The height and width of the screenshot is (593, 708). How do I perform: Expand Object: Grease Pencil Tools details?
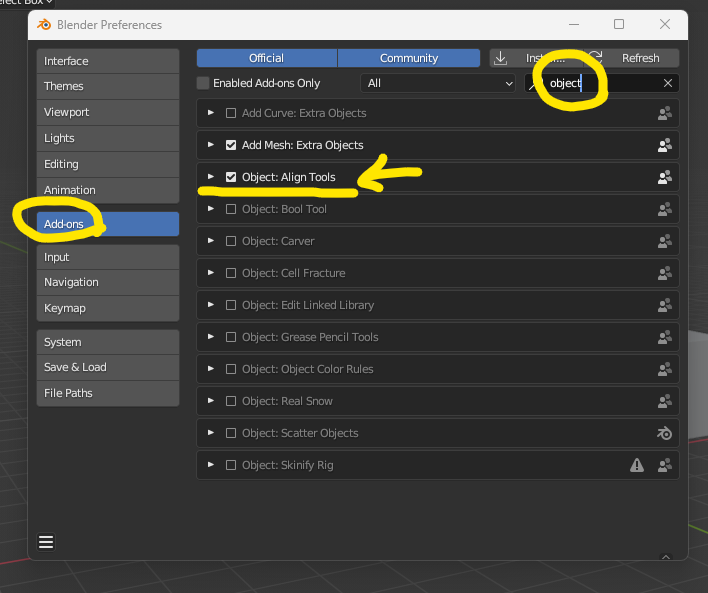pos(210,336)
